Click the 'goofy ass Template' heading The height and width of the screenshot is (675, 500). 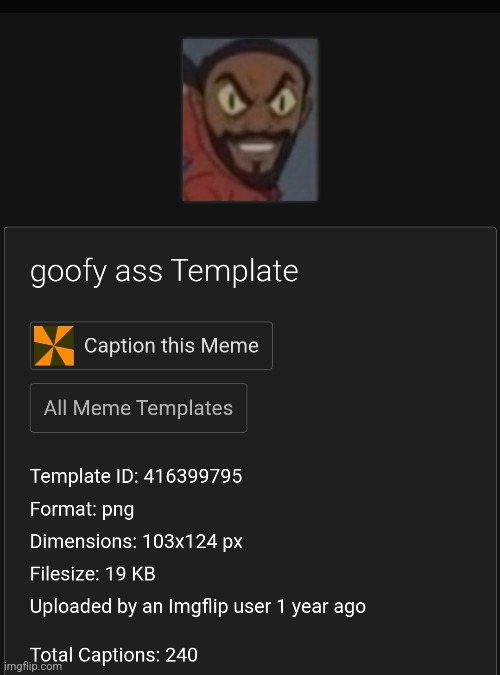(164, 271)
